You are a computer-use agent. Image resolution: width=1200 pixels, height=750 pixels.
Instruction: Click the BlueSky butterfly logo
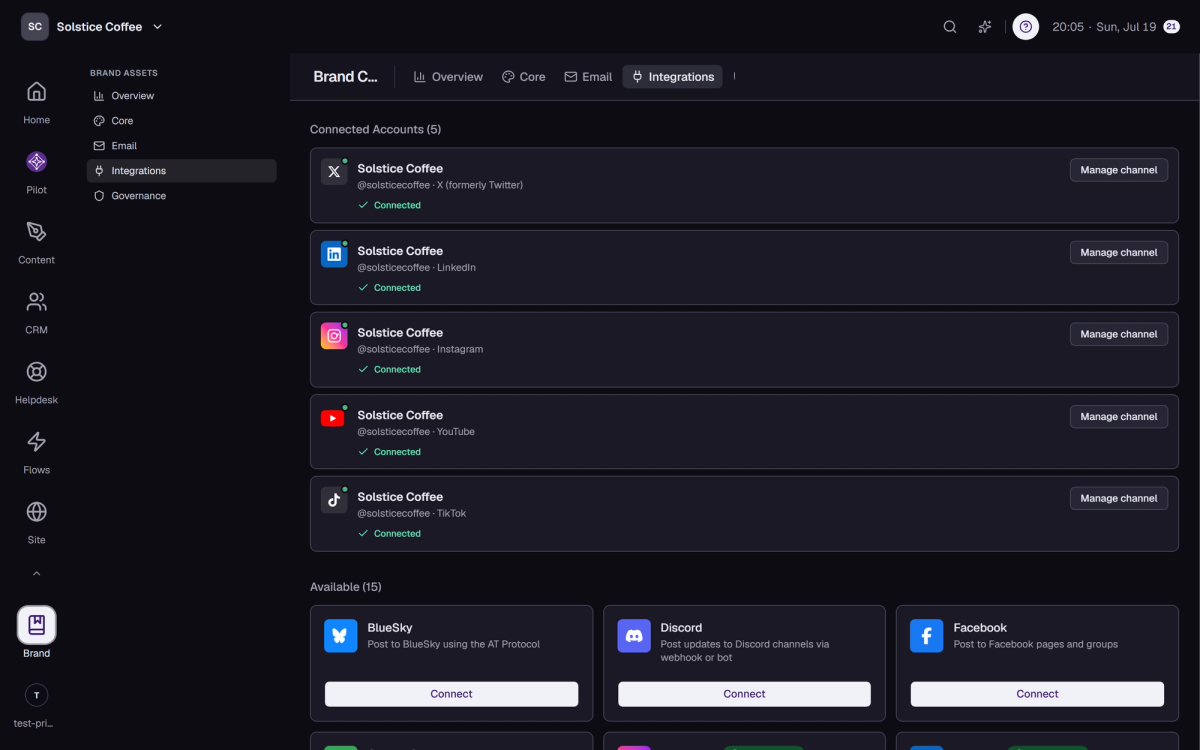(340, 636)
